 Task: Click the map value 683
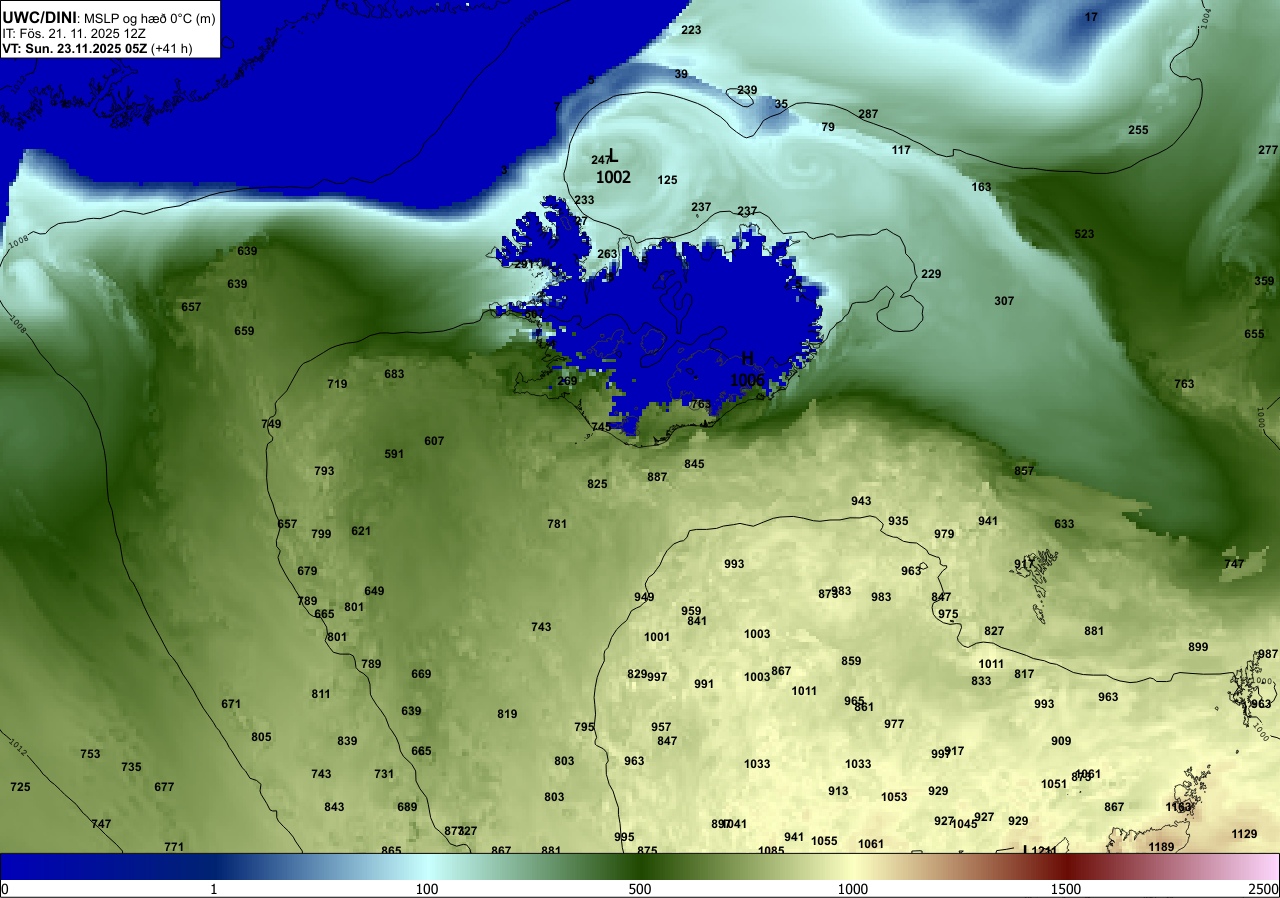[x=394, y=374]
